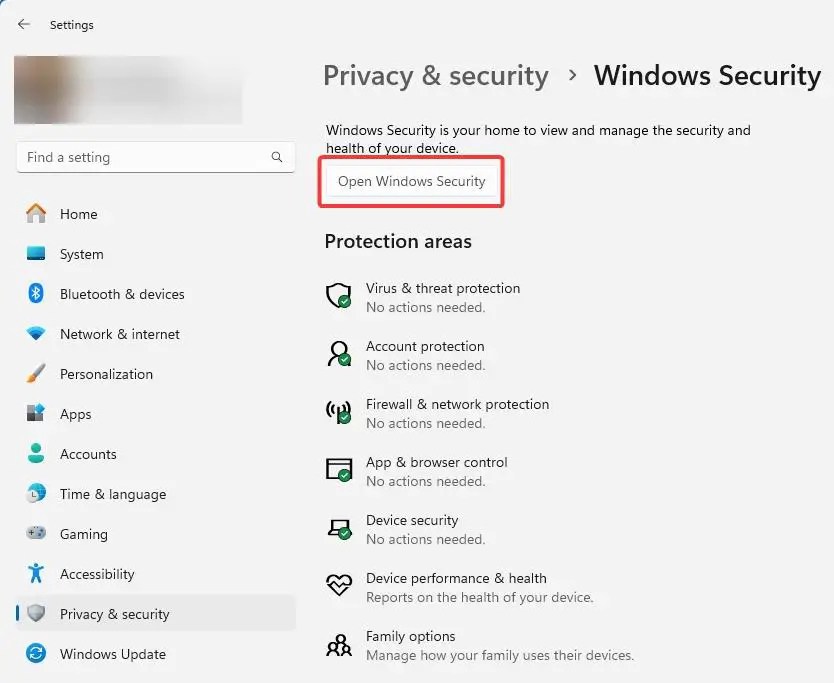Image resolution: width=834 pixels, height=683 pixels.
Task: Open the Device security laptop icon
Action: (x=339, y=528)
